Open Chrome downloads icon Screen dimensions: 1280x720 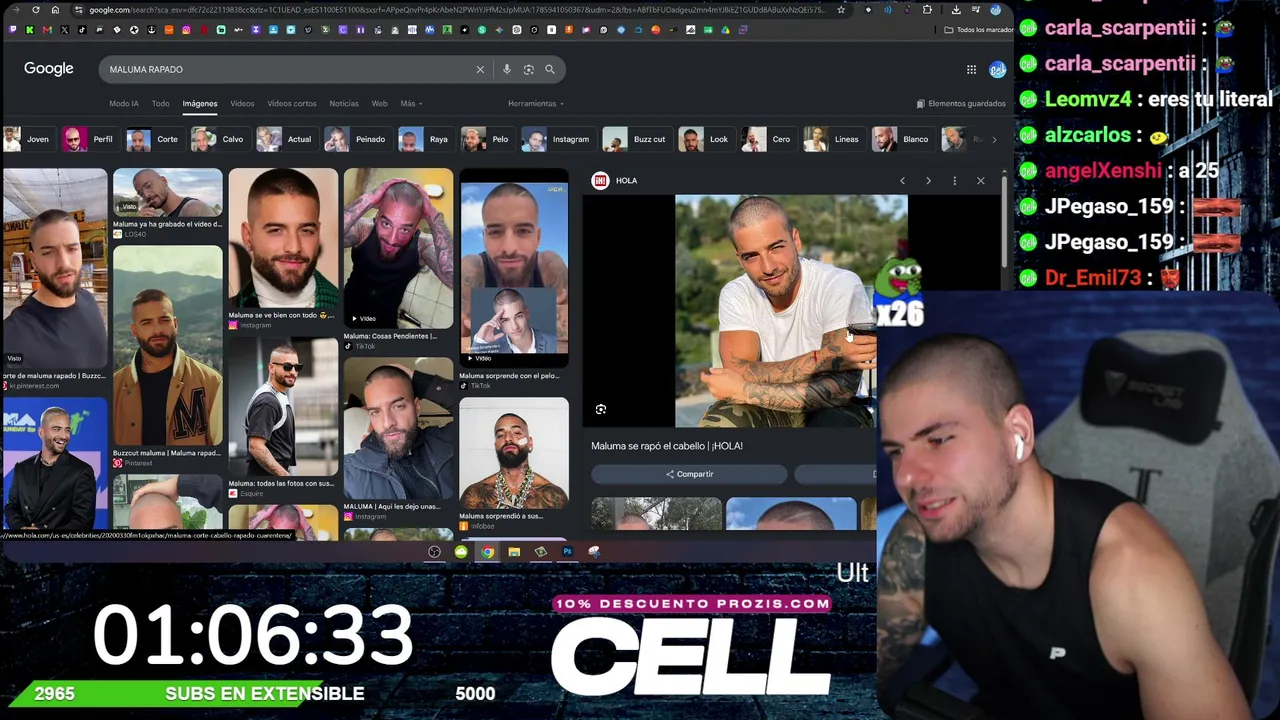tap(956, 10)
